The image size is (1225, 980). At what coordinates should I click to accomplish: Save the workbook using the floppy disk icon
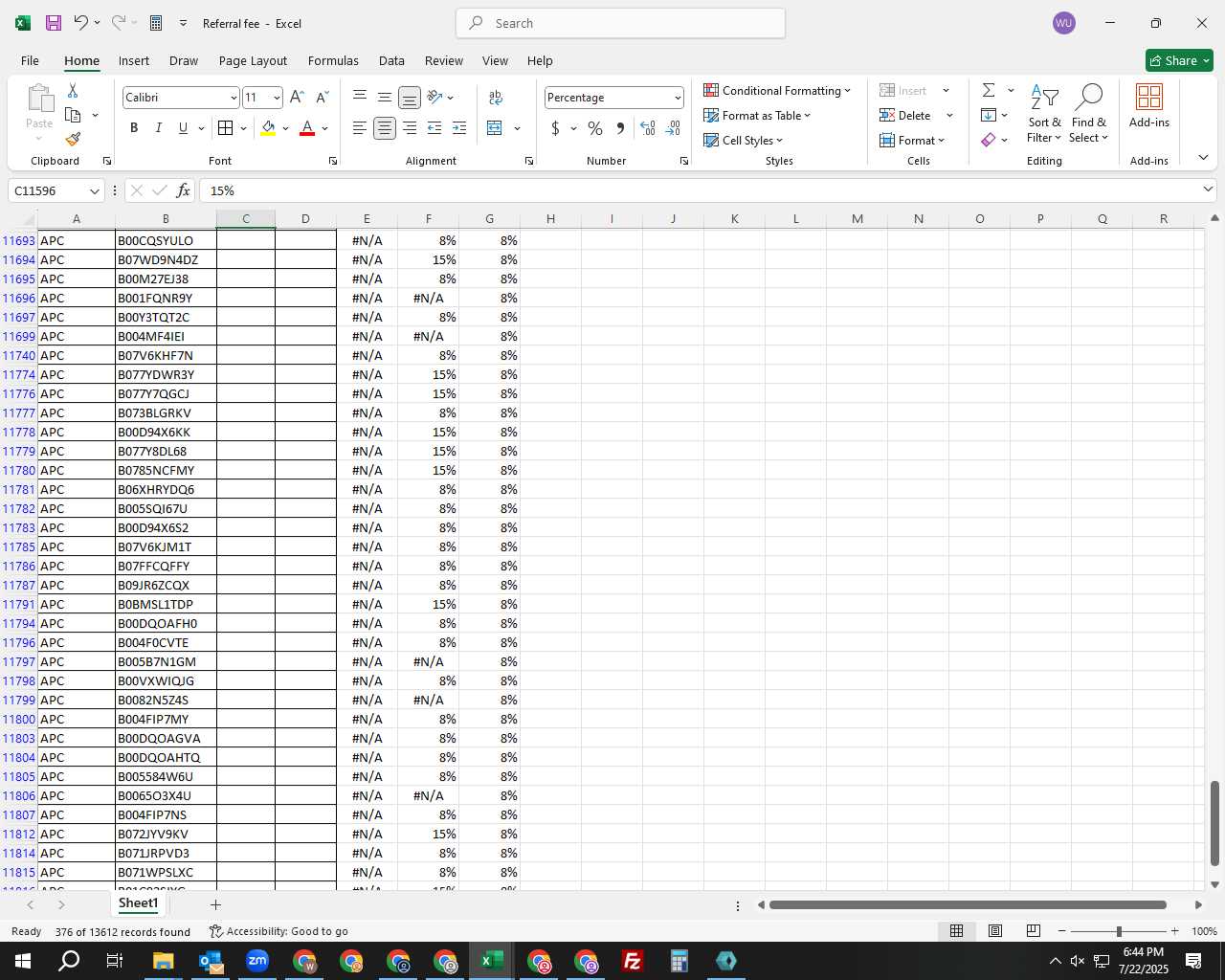54,23
